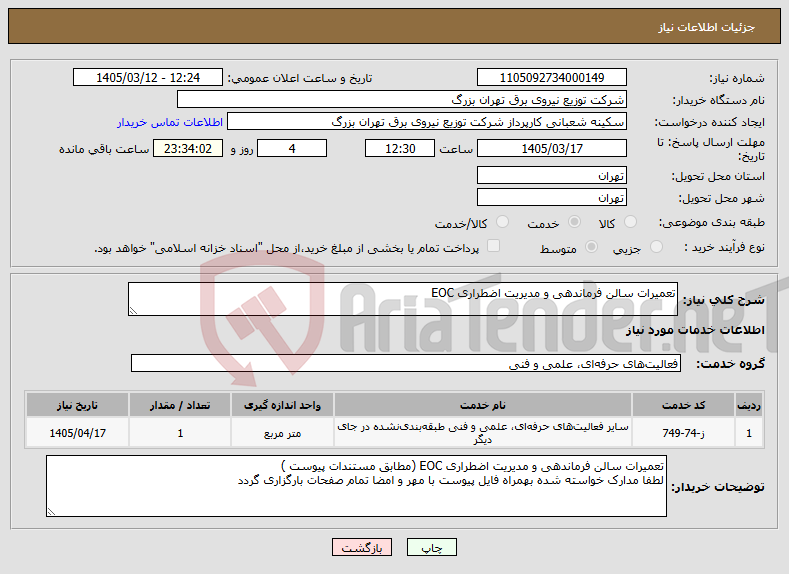Viewport: 789px width, 574px height.
Task: Select the متوسط purchase type radio
Action: 592,247
